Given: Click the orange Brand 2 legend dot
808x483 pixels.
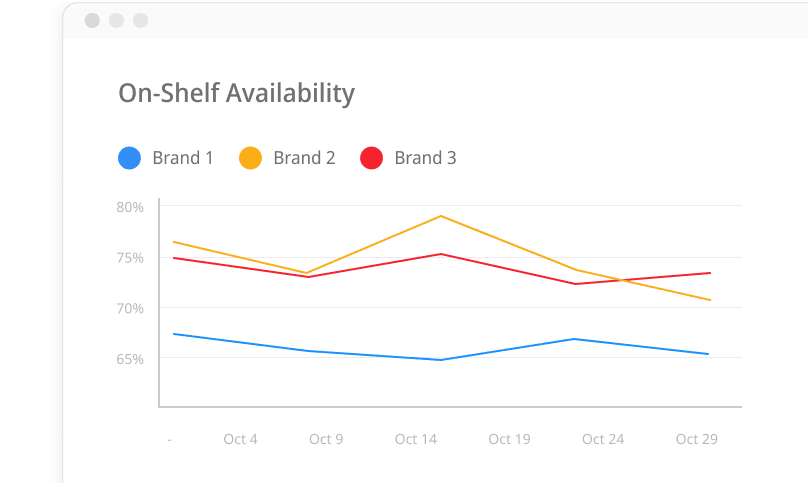Looking at the screenshot, I should point(250,158).
